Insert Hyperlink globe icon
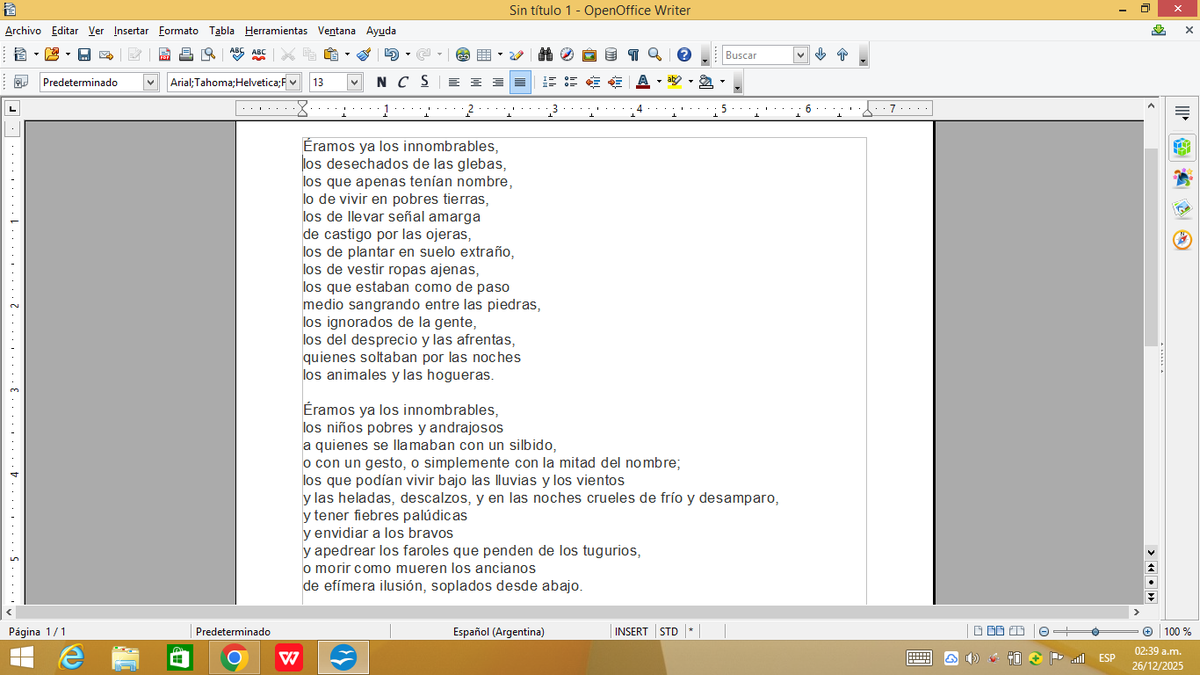This screenshot has width=1200, height=675. 462,55
